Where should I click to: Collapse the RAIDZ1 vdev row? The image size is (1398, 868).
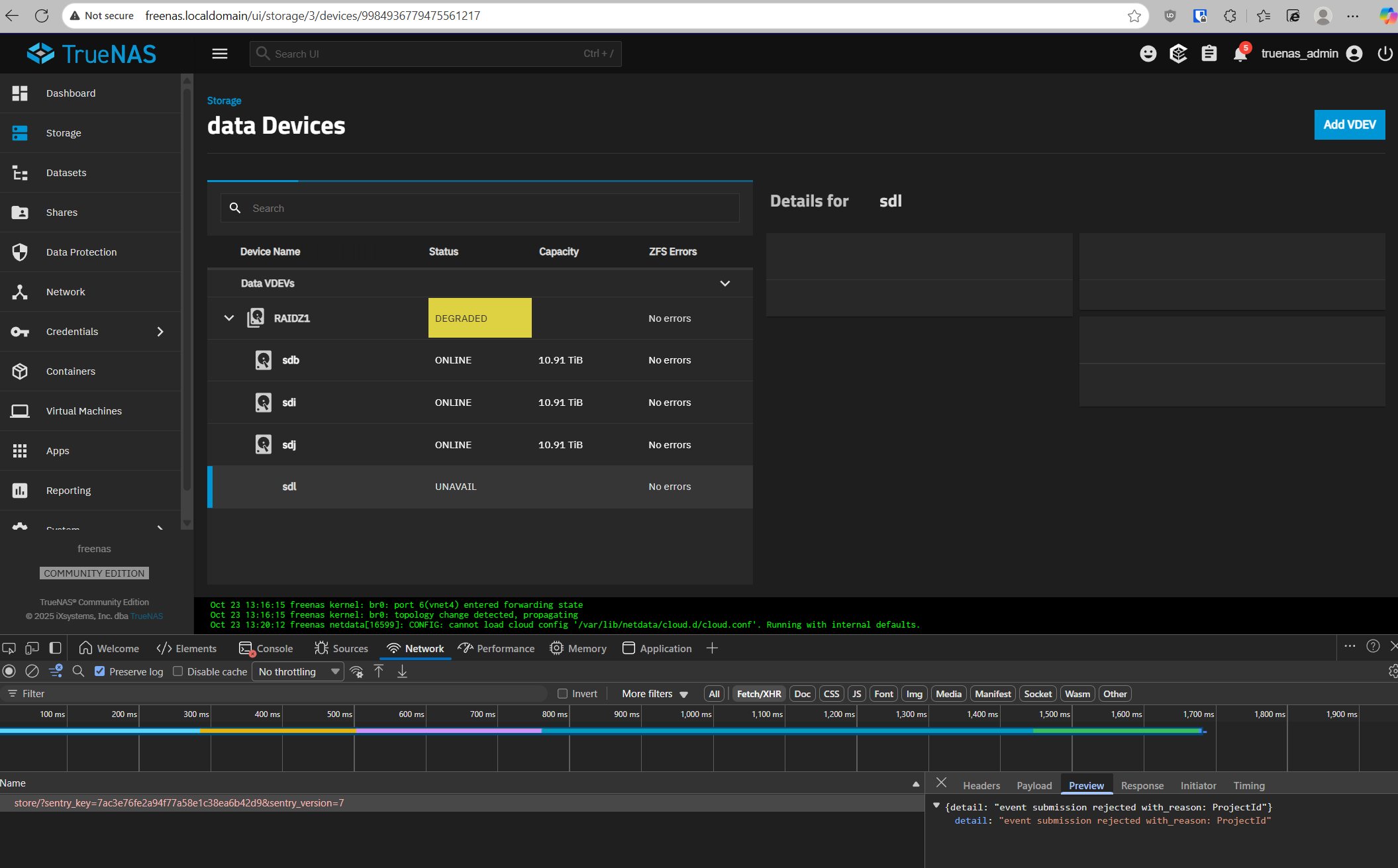(x=229, y=318)
